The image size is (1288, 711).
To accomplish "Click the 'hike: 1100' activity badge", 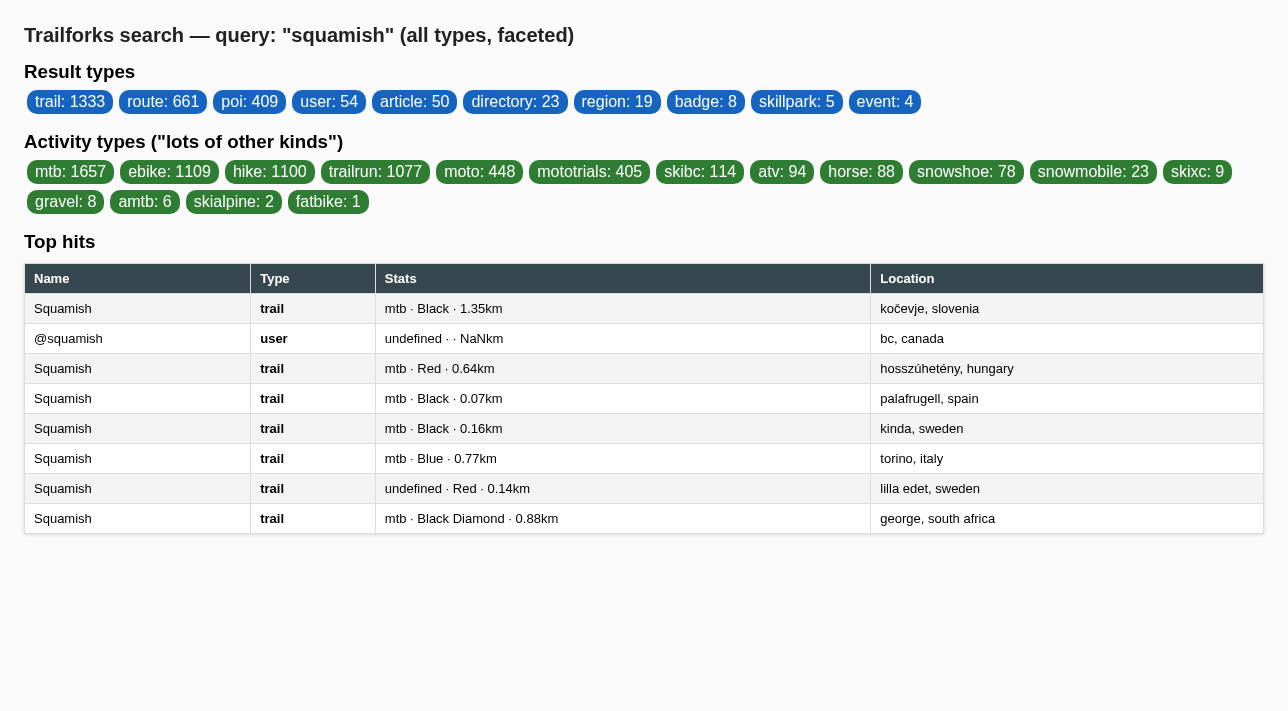I will click(270, 172).
